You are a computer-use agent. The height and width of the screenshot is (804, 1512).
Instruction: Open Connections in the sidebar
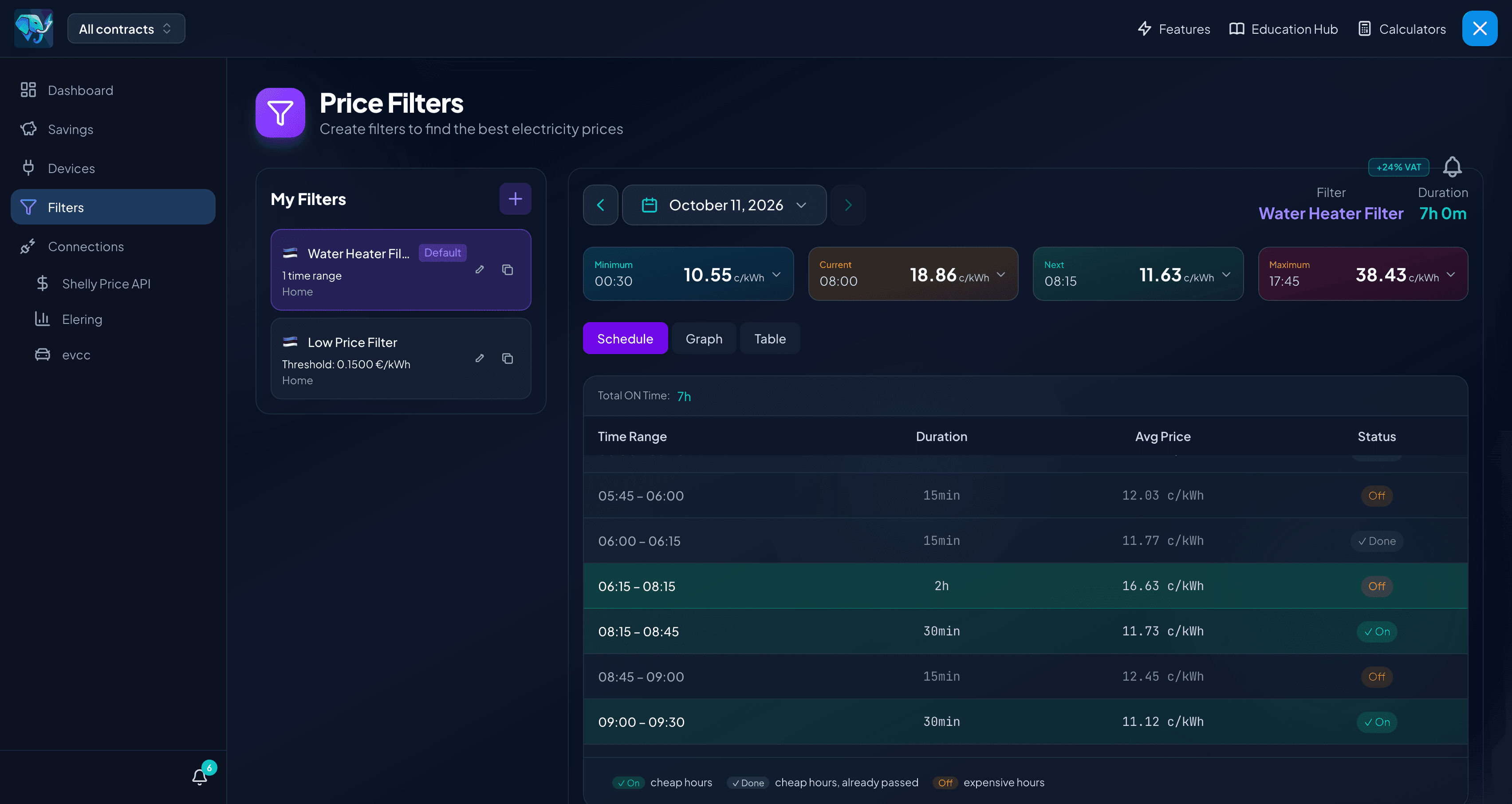pos(113,247)
